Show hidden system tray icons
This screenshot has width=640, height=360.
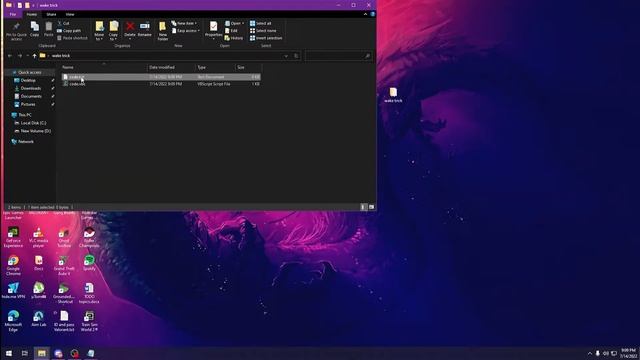[589, 353]
